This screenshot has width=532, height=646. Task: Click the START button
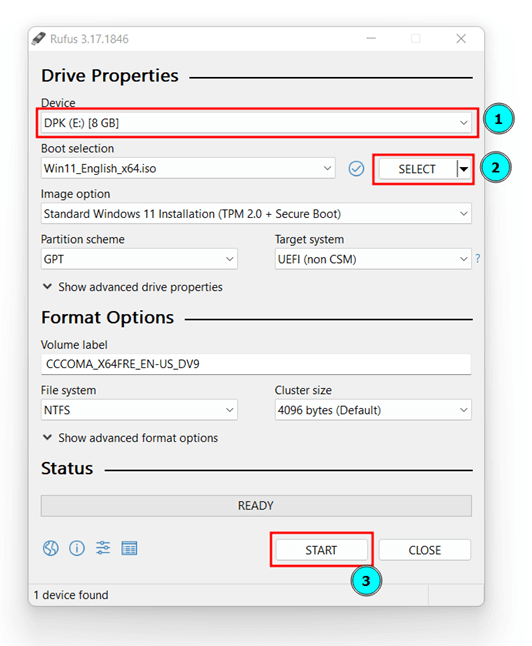pyautogui.click(x=321, y=550)
